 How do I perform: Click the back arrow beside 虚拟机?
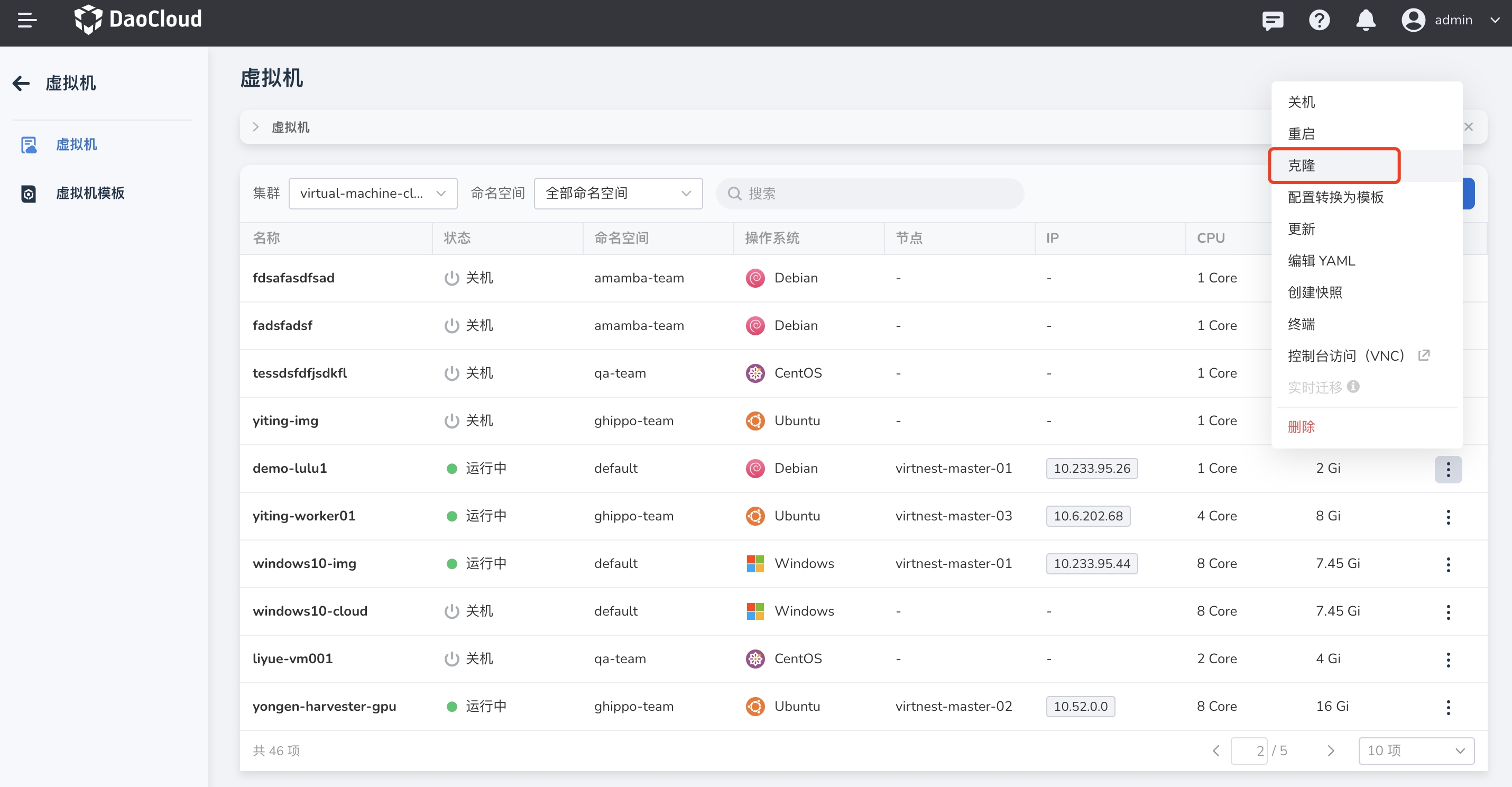22,84
